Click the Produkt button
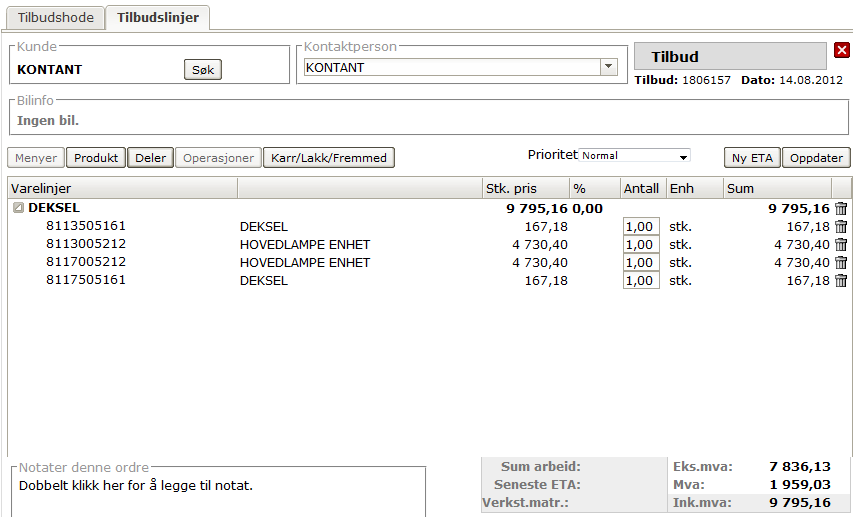The width and height of the screenshot is (853, 517). coord(96,158)
